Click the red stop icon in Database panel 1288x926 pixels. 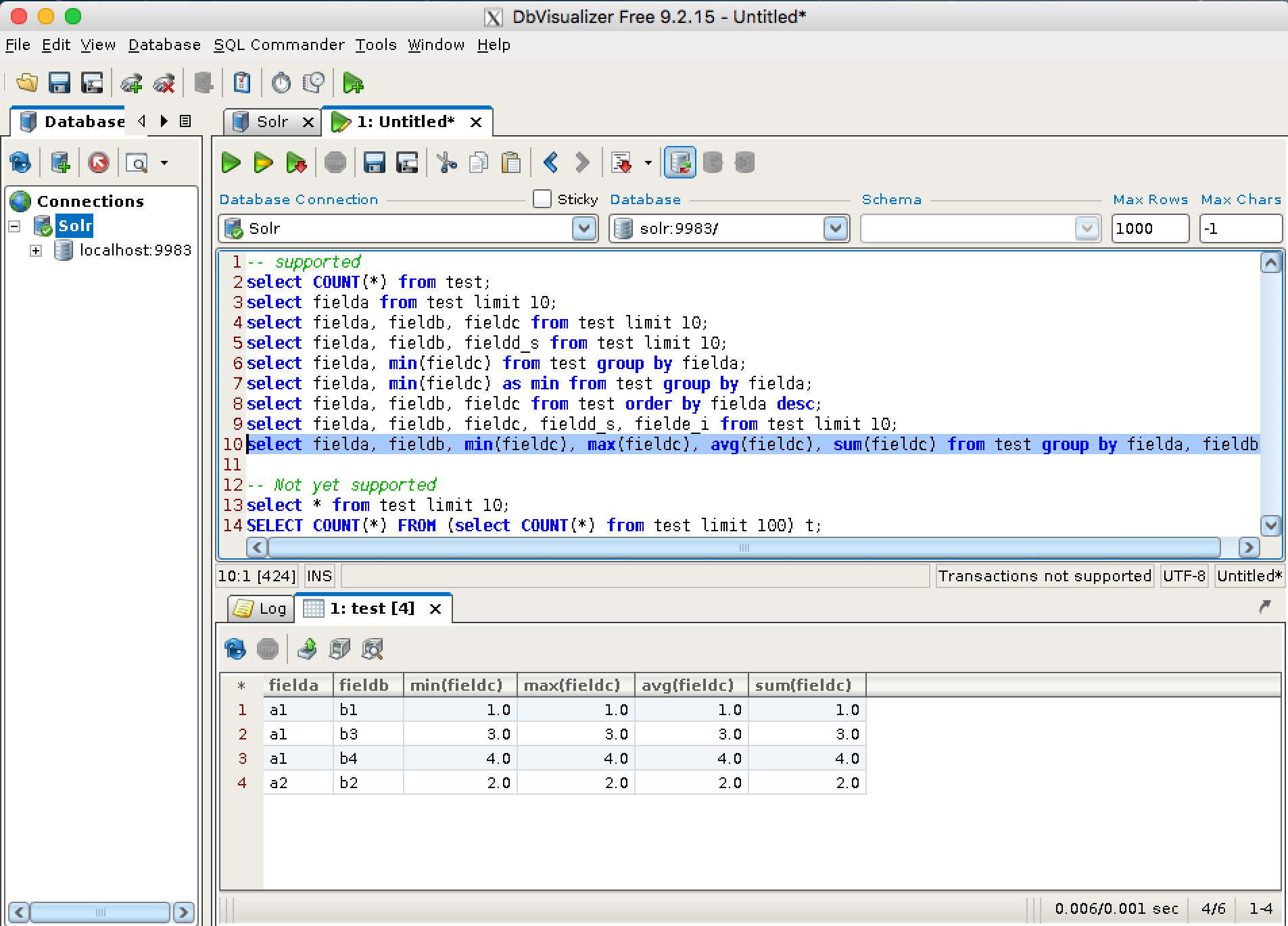99,163
